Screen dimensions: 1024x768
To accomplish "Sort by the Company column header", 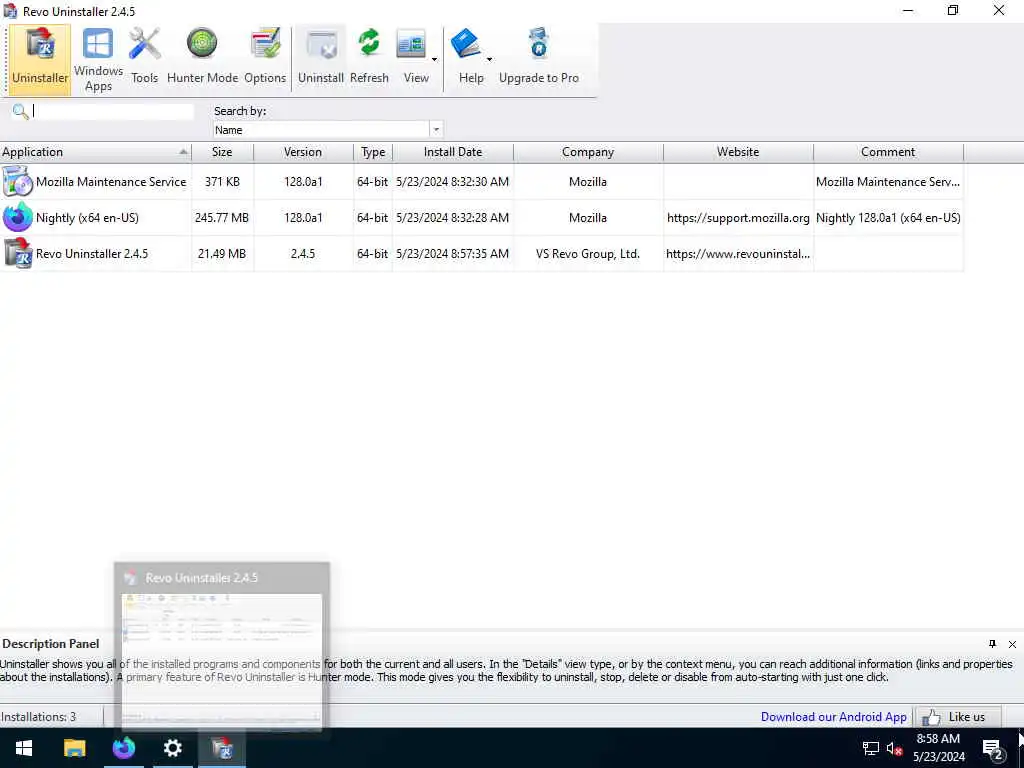I will 588,152.
